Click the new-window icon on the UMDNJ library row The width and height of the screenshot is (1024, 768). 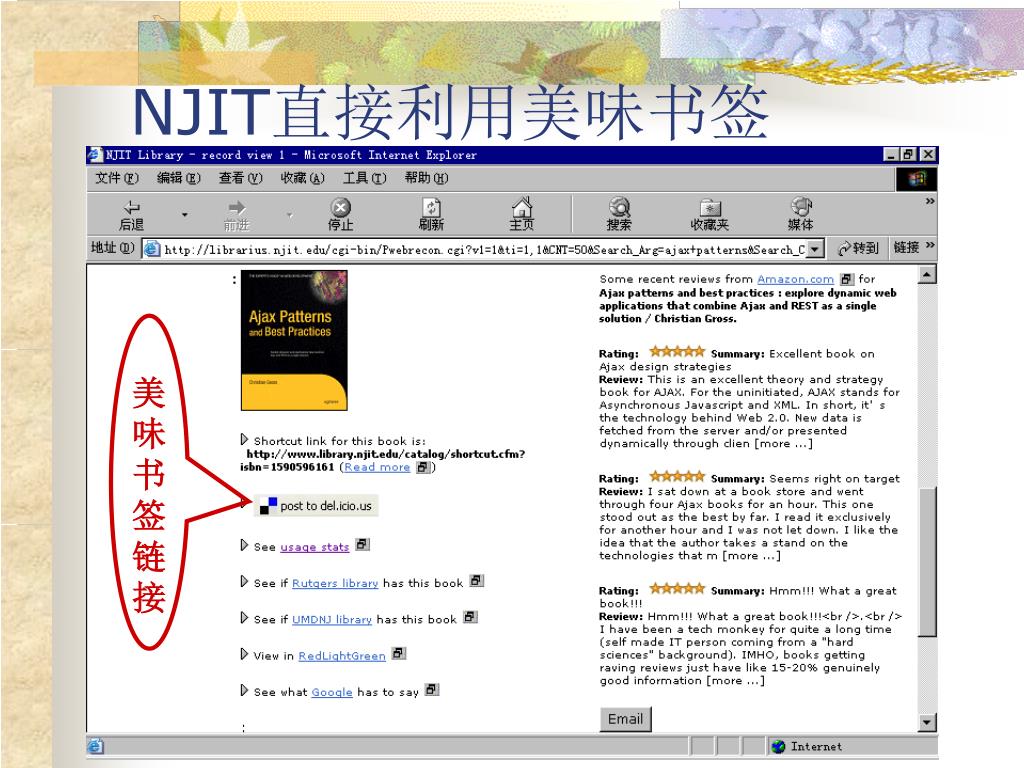pos(470,616)
